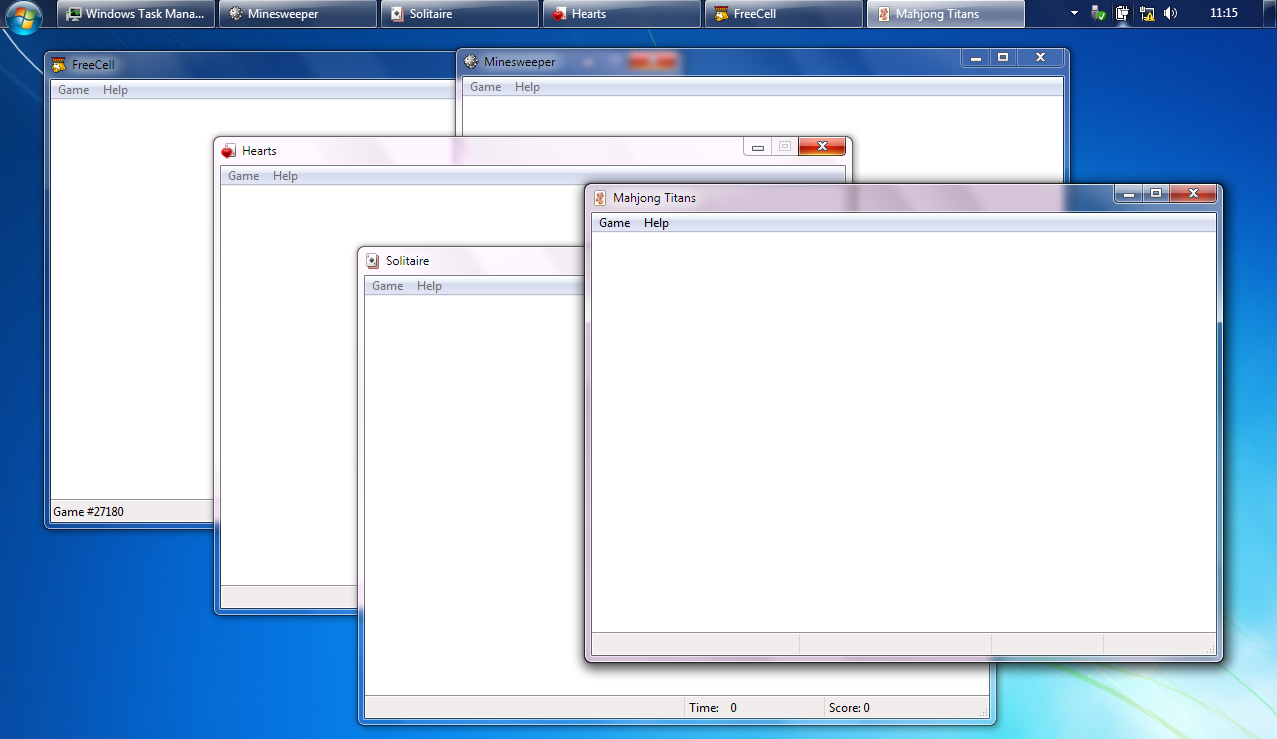
Task: Maximize the Minesweeper window
Action: (x=1003, y=58)
